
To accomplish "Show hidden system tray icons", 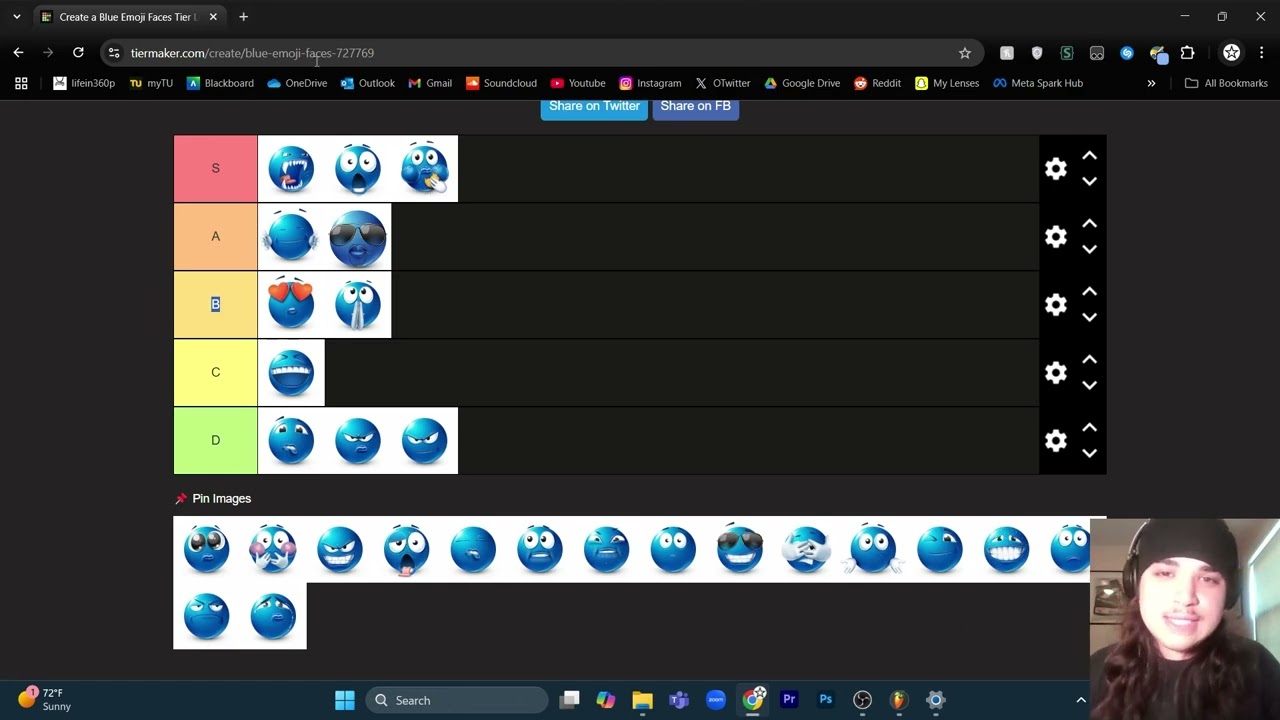I will 1081,700.
